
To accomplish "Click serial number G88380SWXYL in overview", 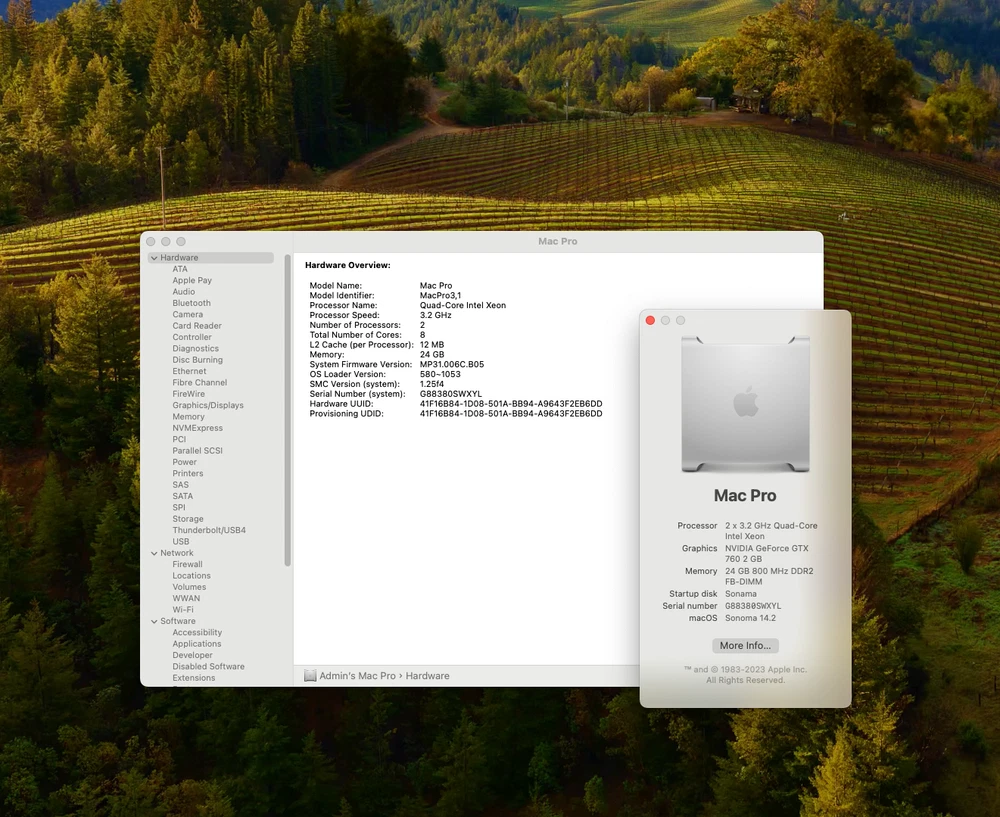I will 451,394.
